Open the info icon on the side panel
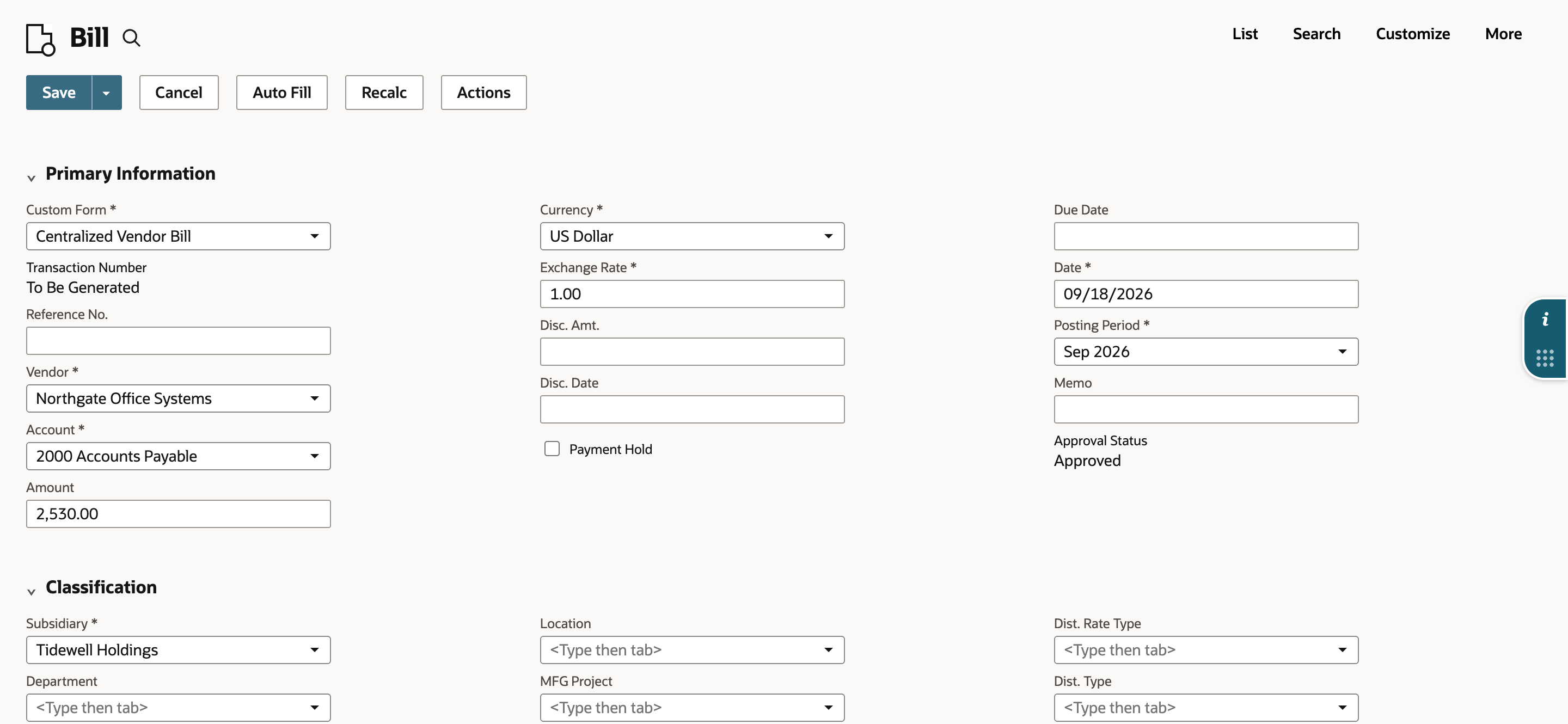Image resolution: width=1568 pixels, height=724 pixels. coord(1545,320)
